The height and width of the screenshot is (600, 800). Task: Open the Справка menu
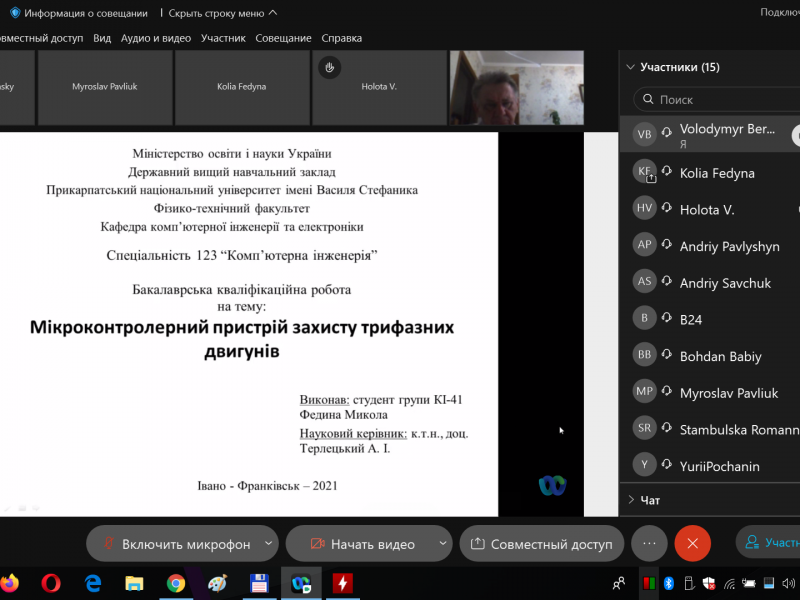[341, 38]
